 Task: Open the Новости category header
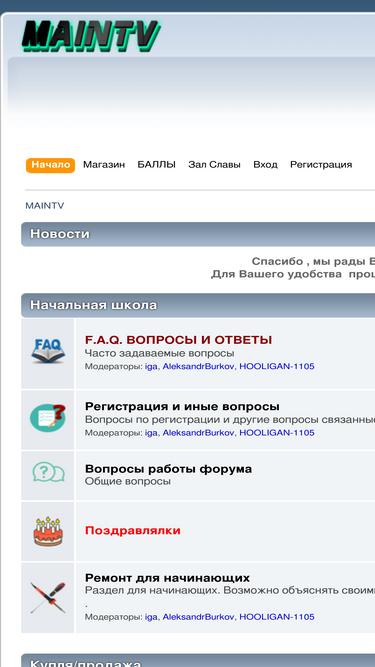click(60, 234)
